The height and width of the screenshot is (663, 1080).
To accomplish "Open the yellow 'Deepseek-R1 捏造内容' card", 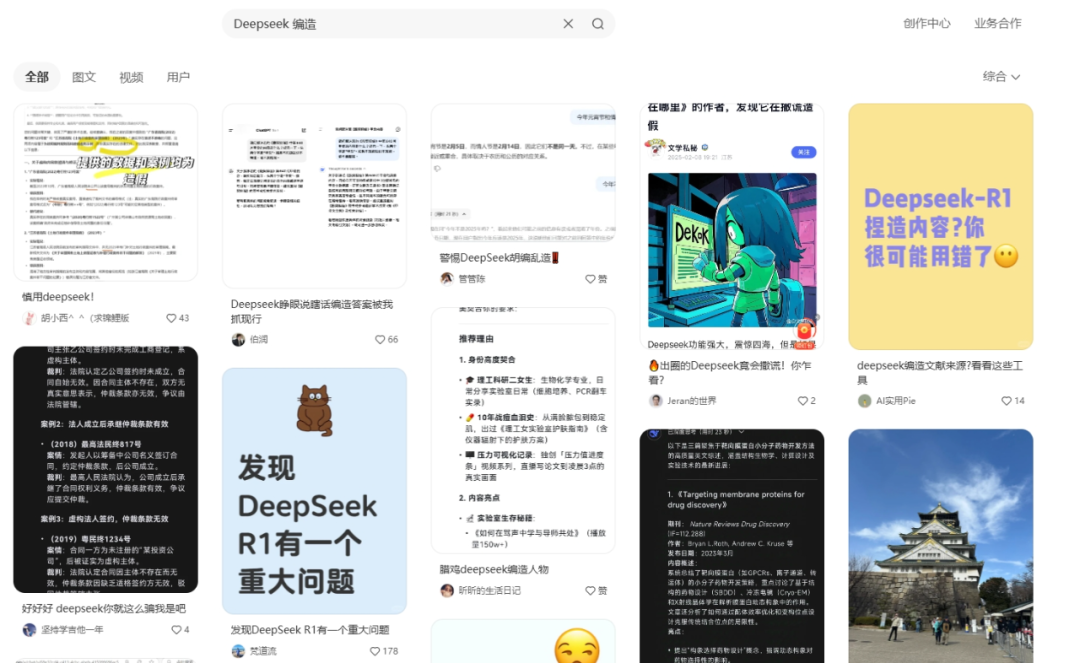I will 940,227.
